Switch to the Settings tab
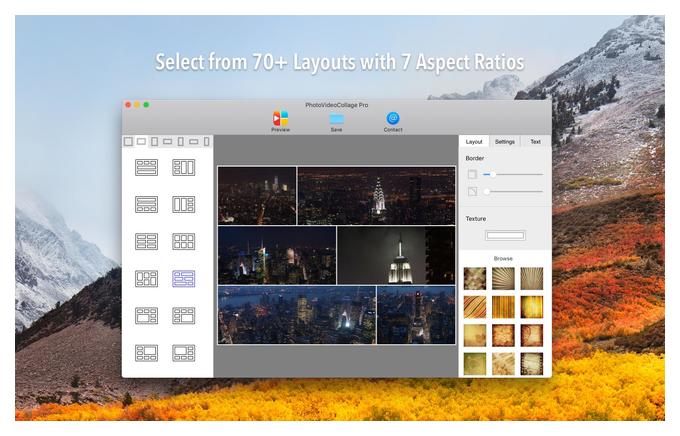Screen dimensions: 680x436 [505, 142]
